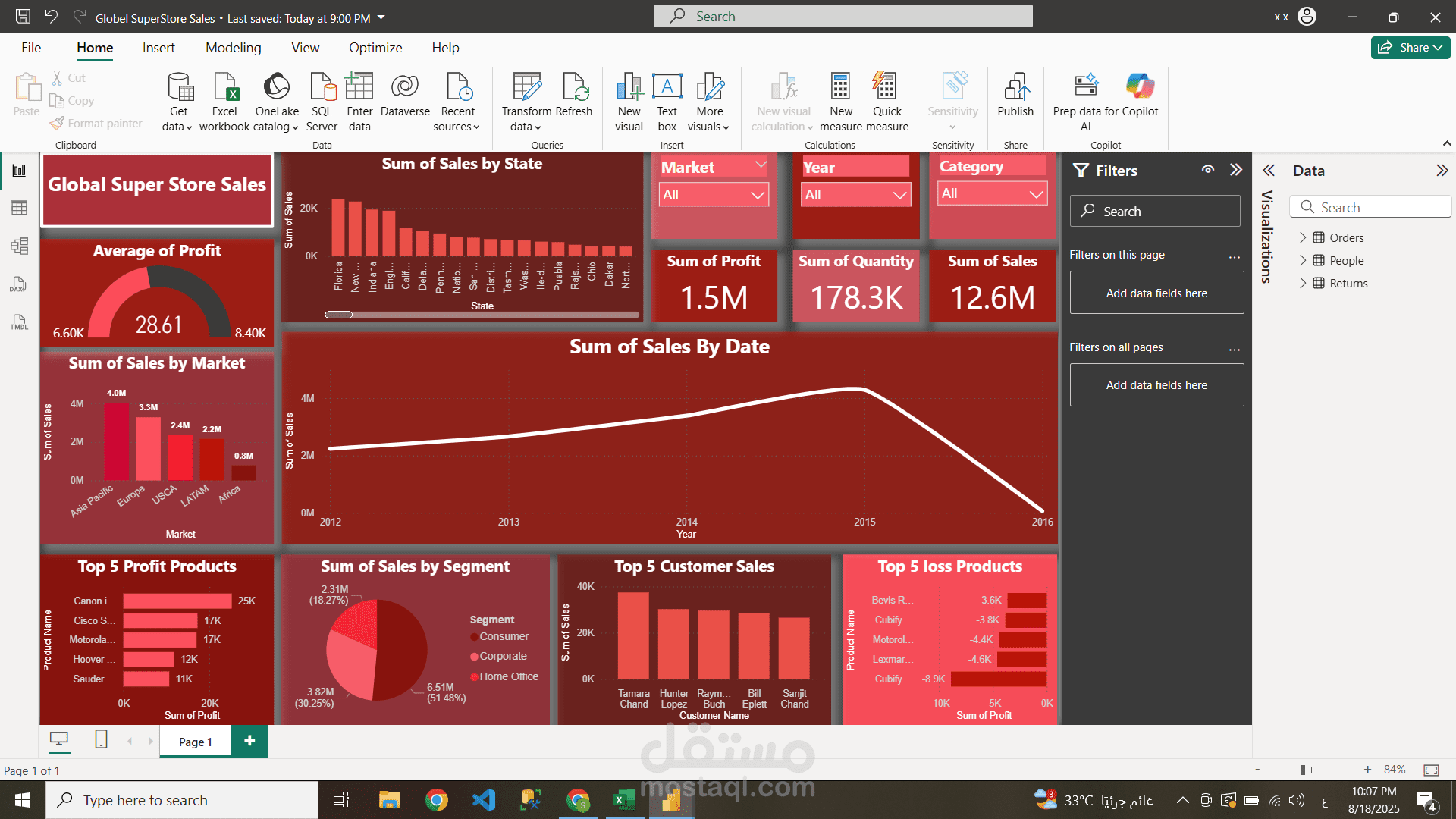This screenshot has height=819, width=1456.
Task: Expand the People table fields
Action: click(1303, 260)
